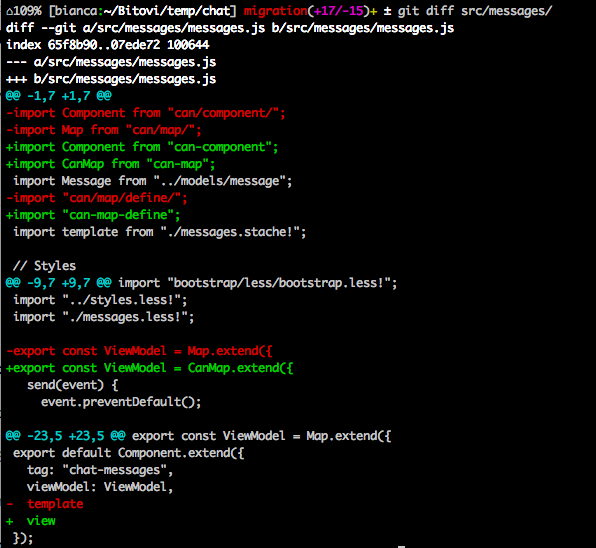This screenshot has height=548, width=596.
Task: Click removed import "can/map/define/" line
Action: click(x=97, y=198)
